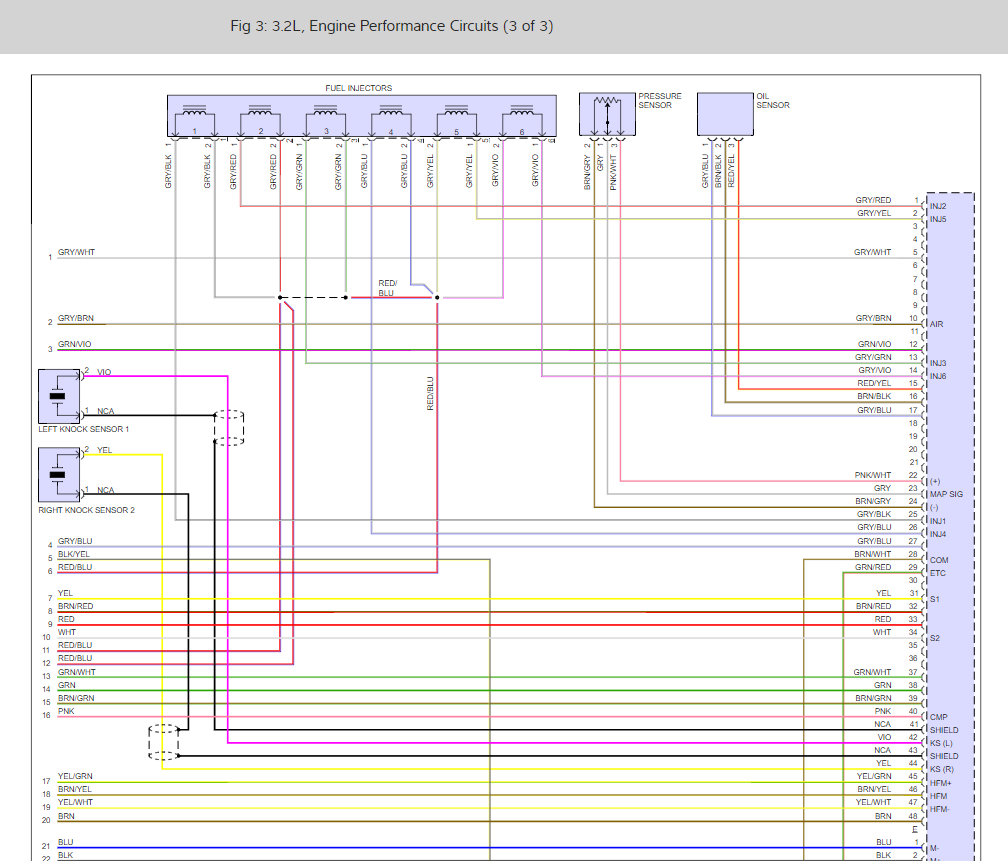Click the 'KS (R)' connector label
The height and width of the screenshot is (867, 1008).
(942, 769)
